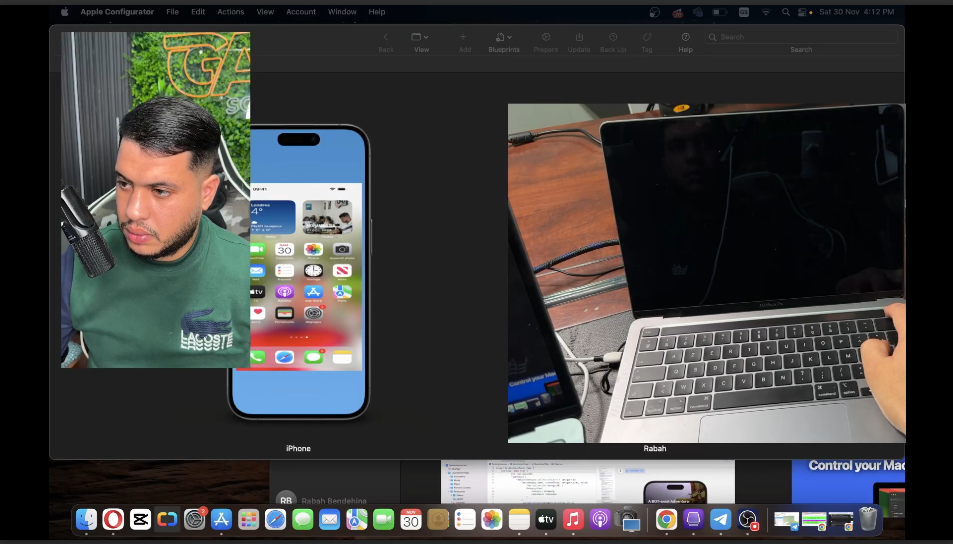Image resolution: width=953 pixels, height=544 pixels.
Task: Open Apple Configurator in the Dock
Action: (167, 519)
